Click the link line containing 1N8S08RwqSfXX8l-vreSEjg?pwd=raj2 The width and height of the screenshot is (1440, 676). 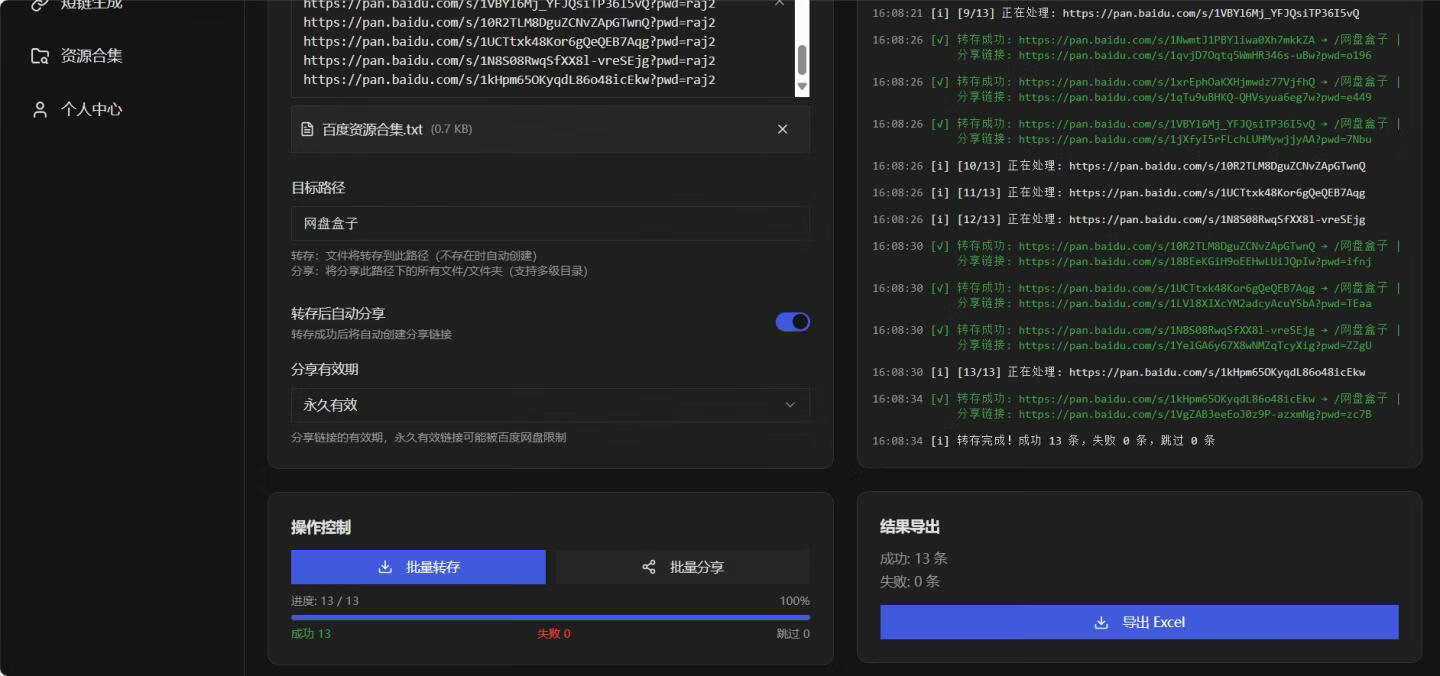(509, 60)
